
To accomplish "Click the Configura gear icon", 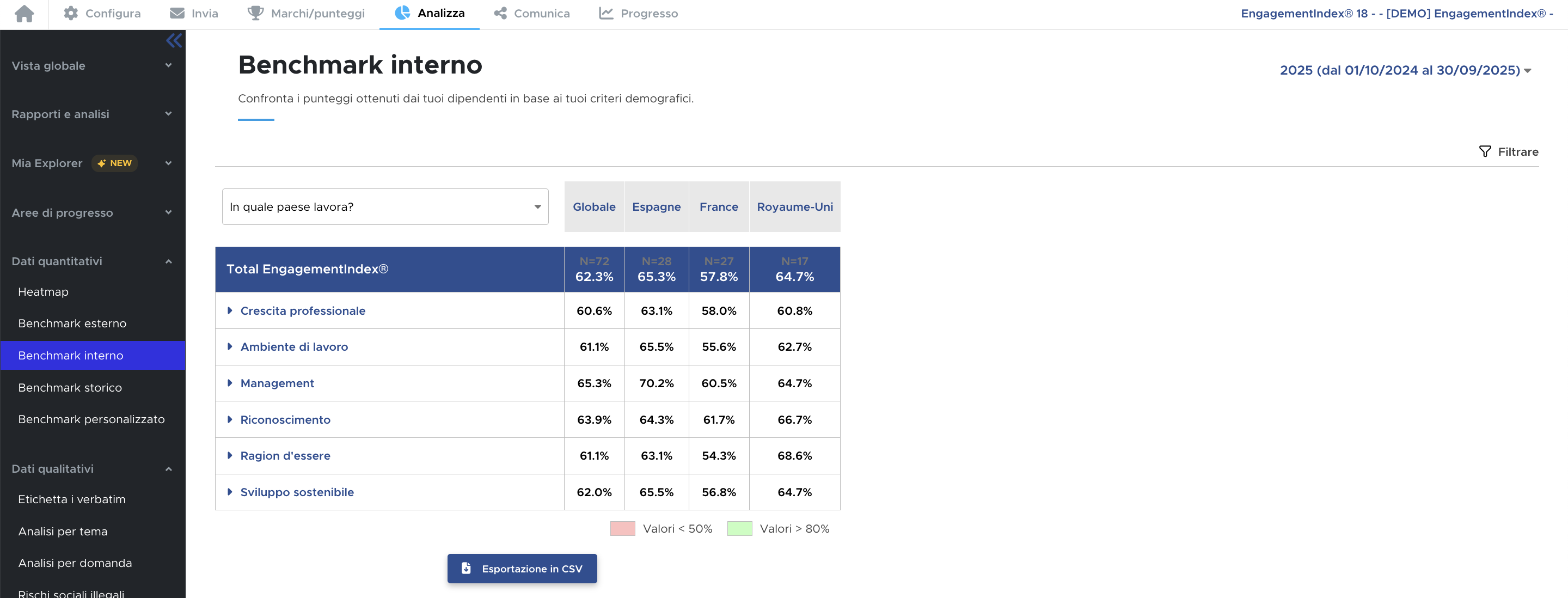I will [x=71, y=14].
